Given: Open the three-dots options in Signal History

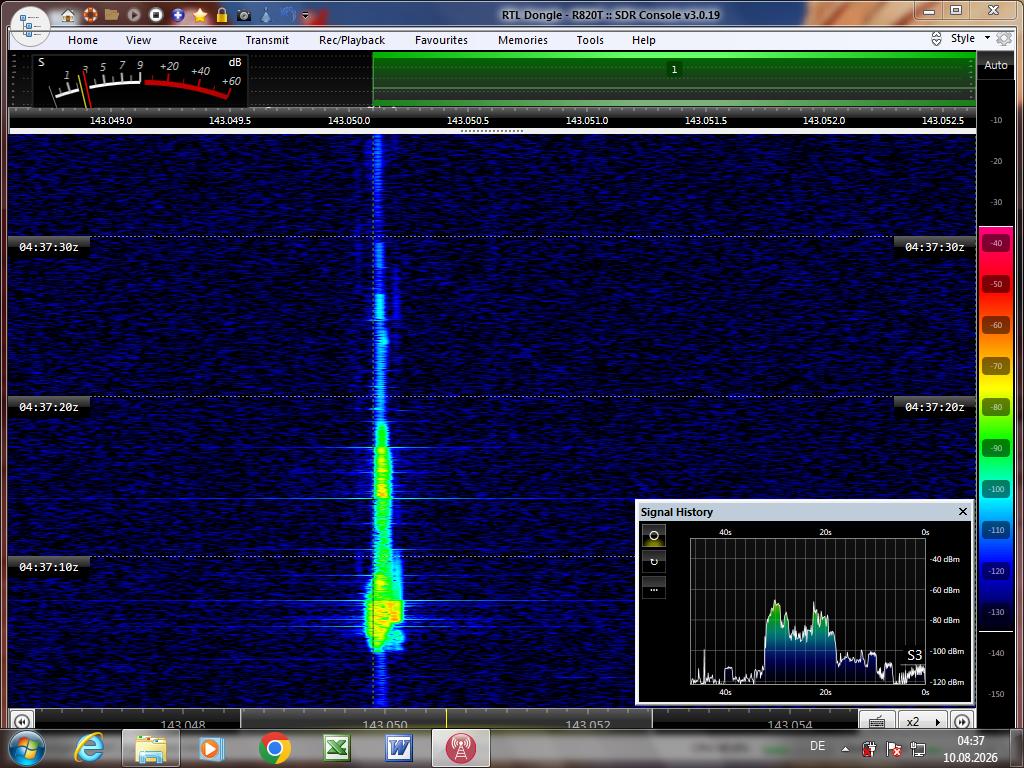Looking at the screenshot, I should [654, 588].
